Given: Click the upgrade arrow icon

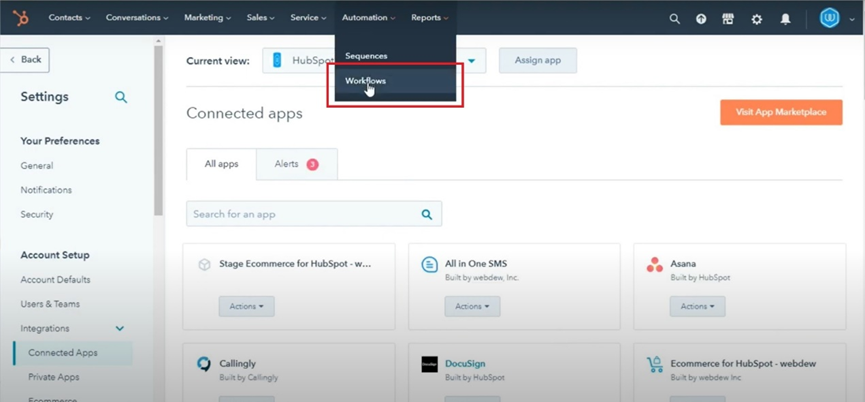Looking at the screenshot, I should [x=701, y=19].
